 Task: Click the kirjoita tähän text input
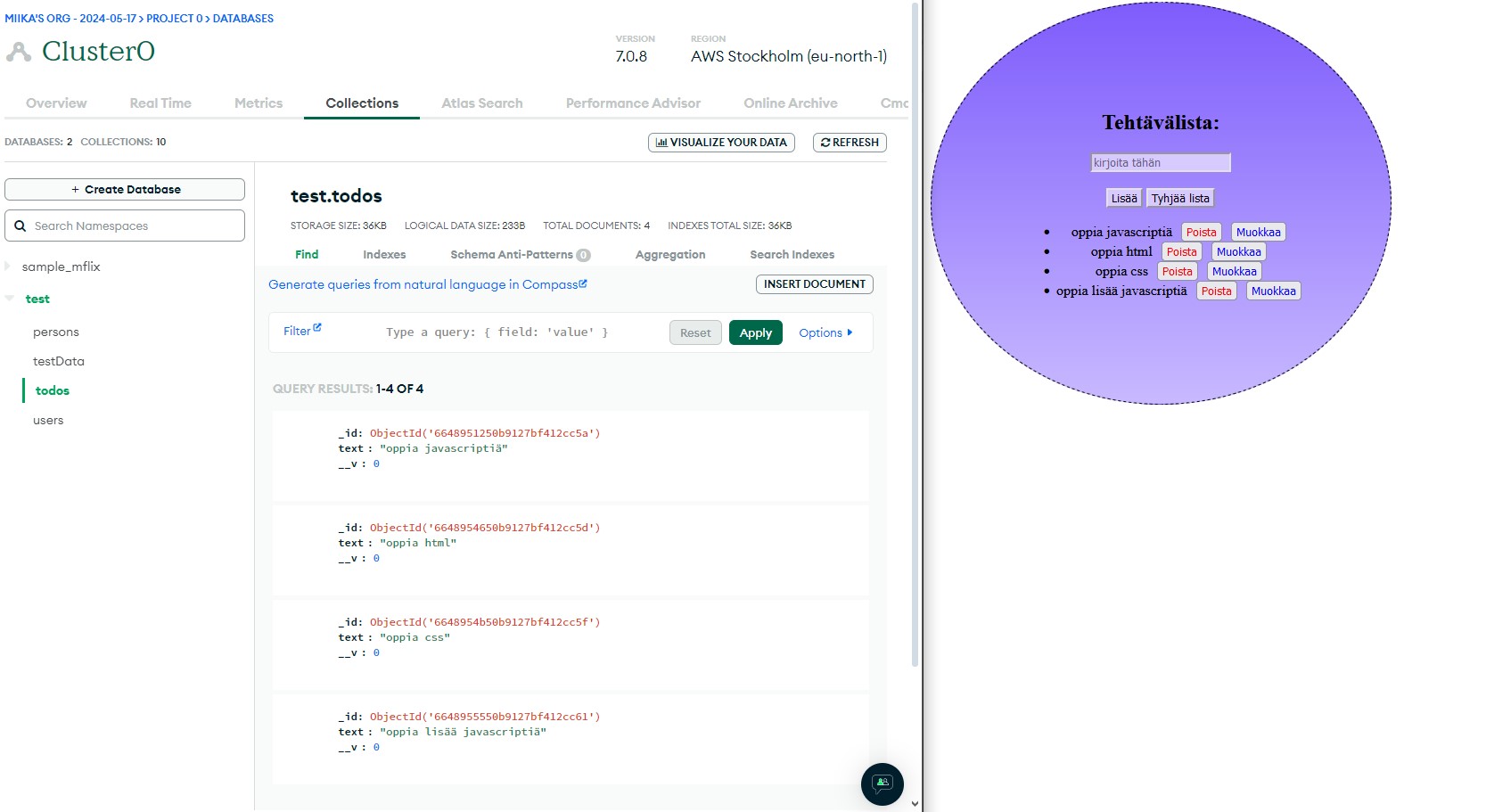tap(1160, 163)
